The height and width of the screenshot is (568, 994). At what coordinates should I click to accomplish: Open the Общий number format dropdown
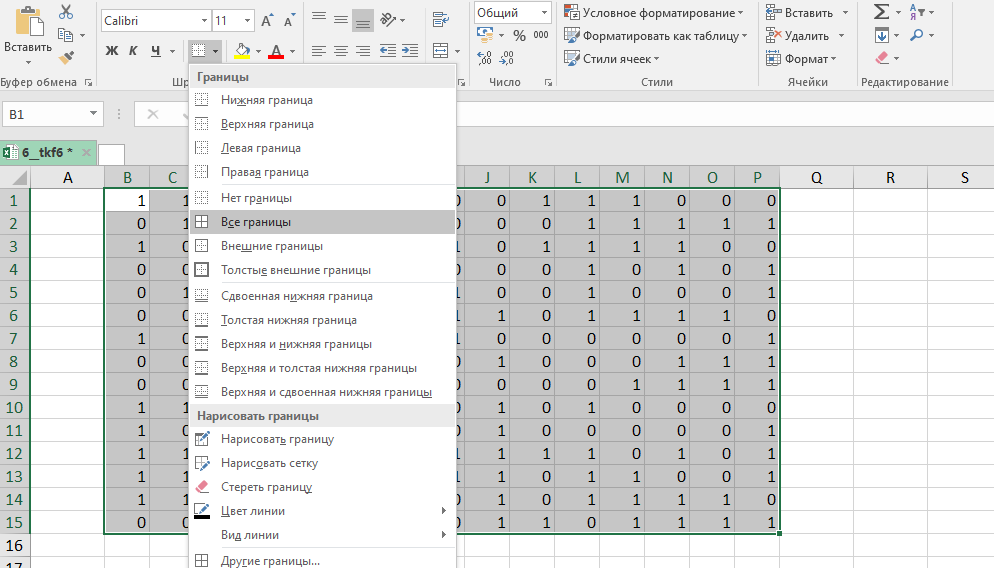(x=545, y=12)
